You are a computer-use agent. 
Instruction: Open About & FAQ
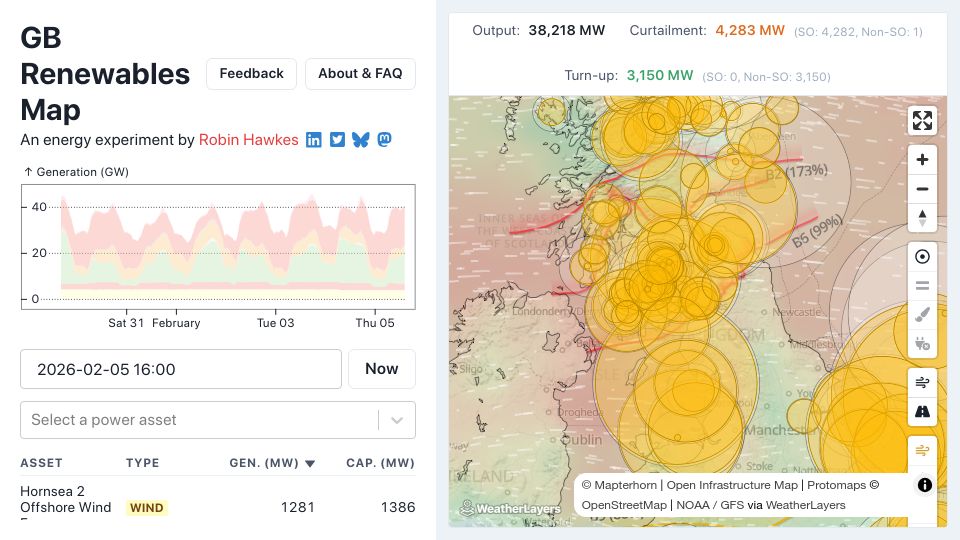pyautogui.click(x=360, y=74)
